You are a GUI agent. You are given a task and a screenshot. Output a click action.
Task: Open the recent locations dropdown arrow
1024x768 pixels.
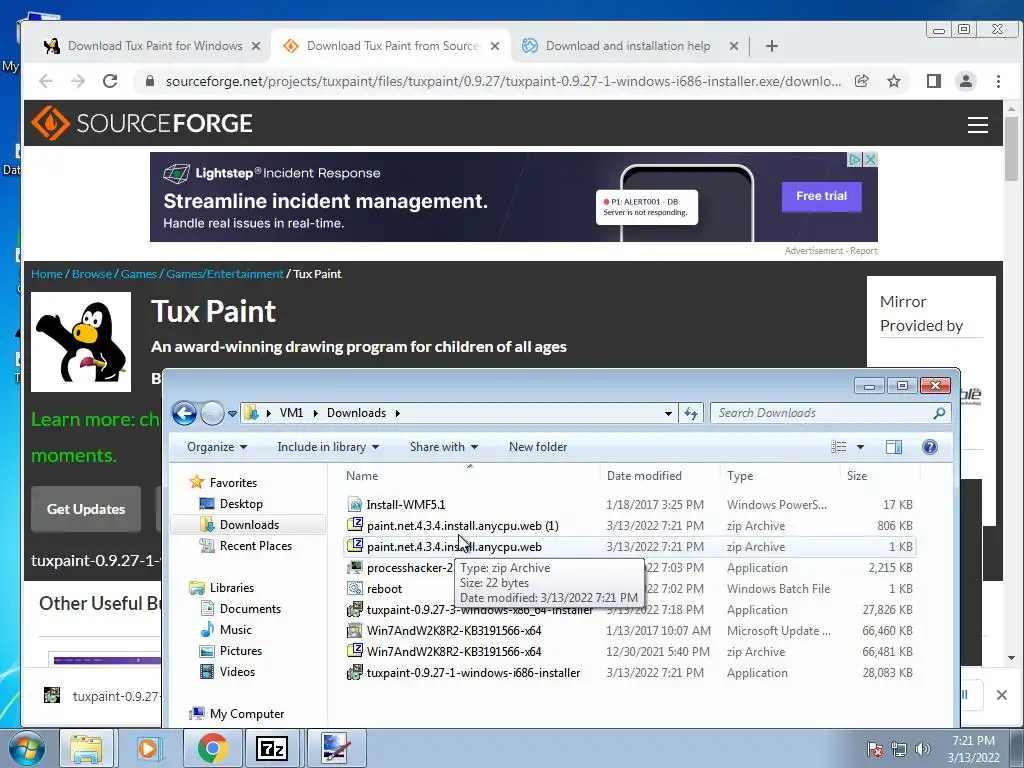pos(232,413)
